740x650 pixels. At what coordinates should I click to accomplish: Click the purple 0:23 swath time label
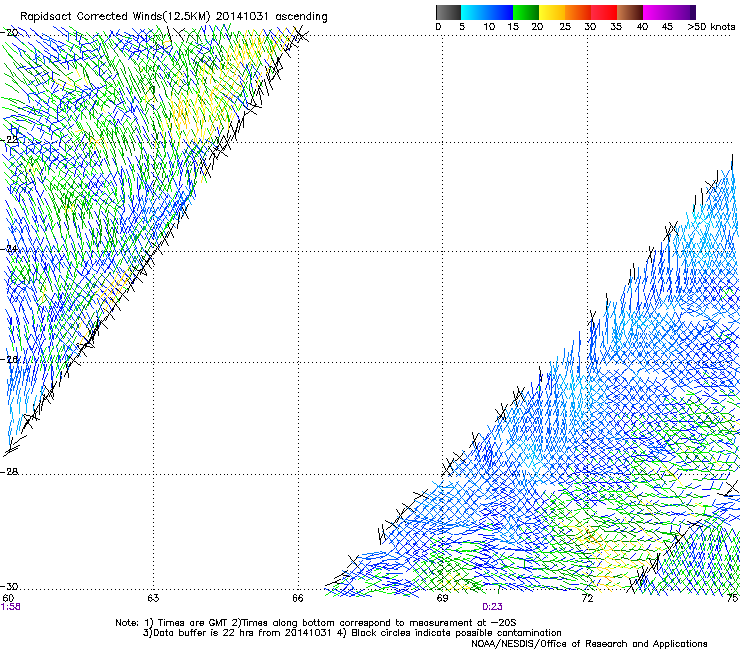pos(492,607)
